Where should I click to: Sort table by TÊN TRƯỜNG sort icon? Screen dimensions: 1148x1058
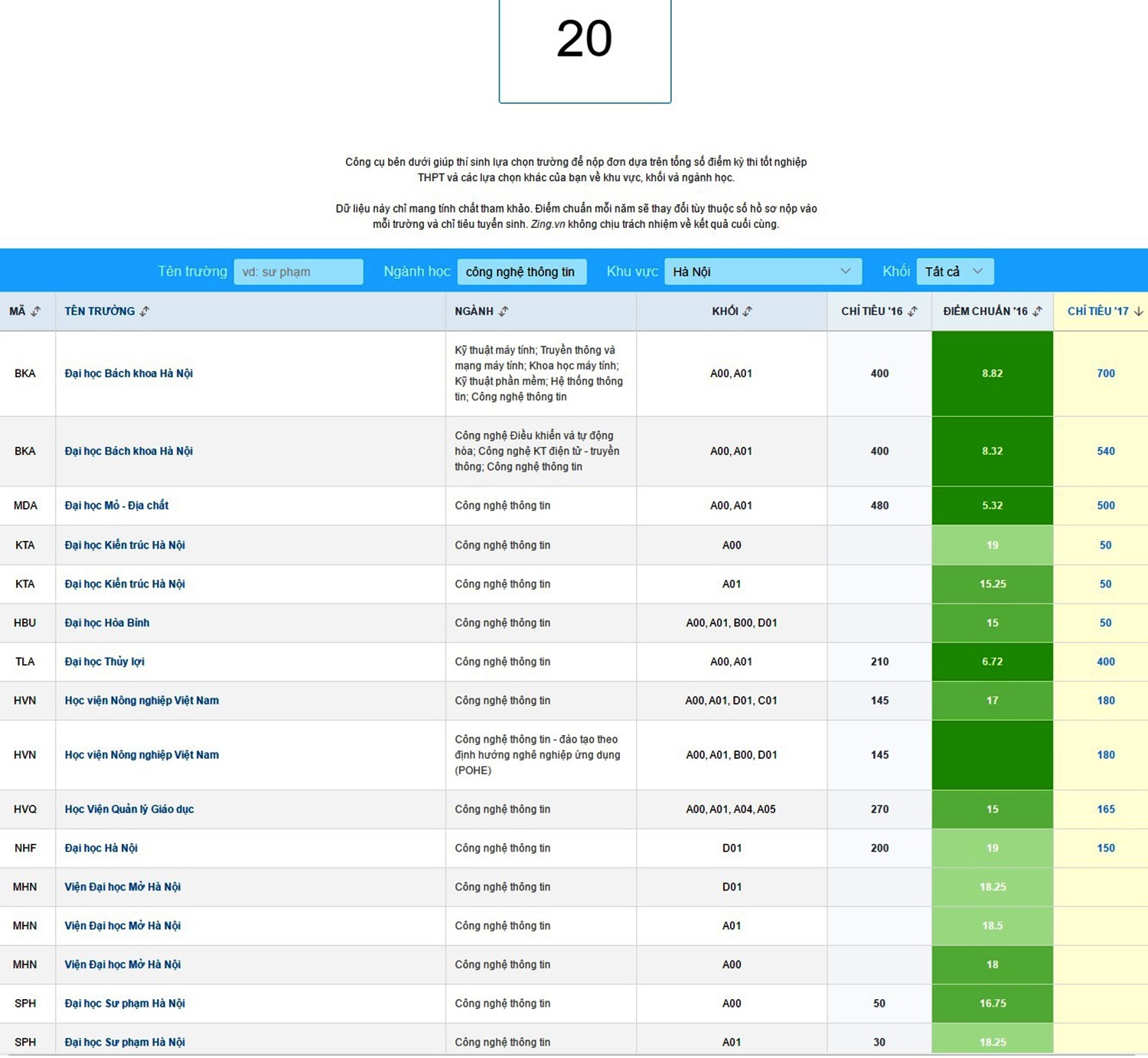tap(145, 311)
